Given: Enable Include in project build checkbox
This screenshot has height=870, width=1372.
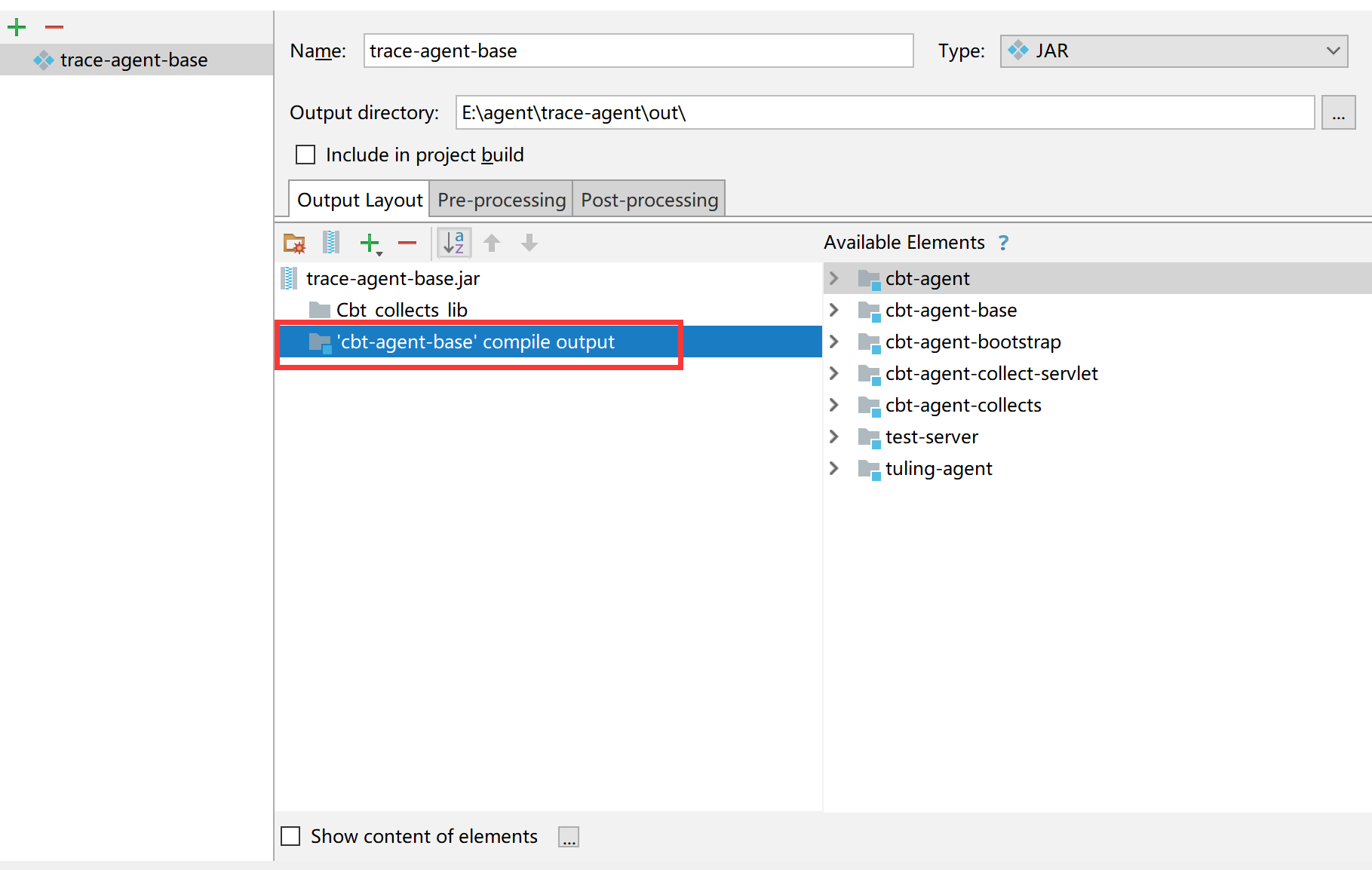Looking at the screenshot, I should tap(305, 155).
